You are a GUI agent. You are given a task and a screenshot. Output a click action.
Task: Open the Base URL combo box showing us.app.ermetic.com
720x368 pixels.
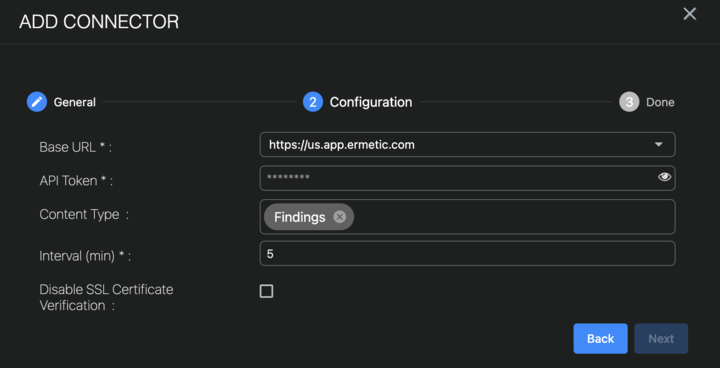coord(467,145)
